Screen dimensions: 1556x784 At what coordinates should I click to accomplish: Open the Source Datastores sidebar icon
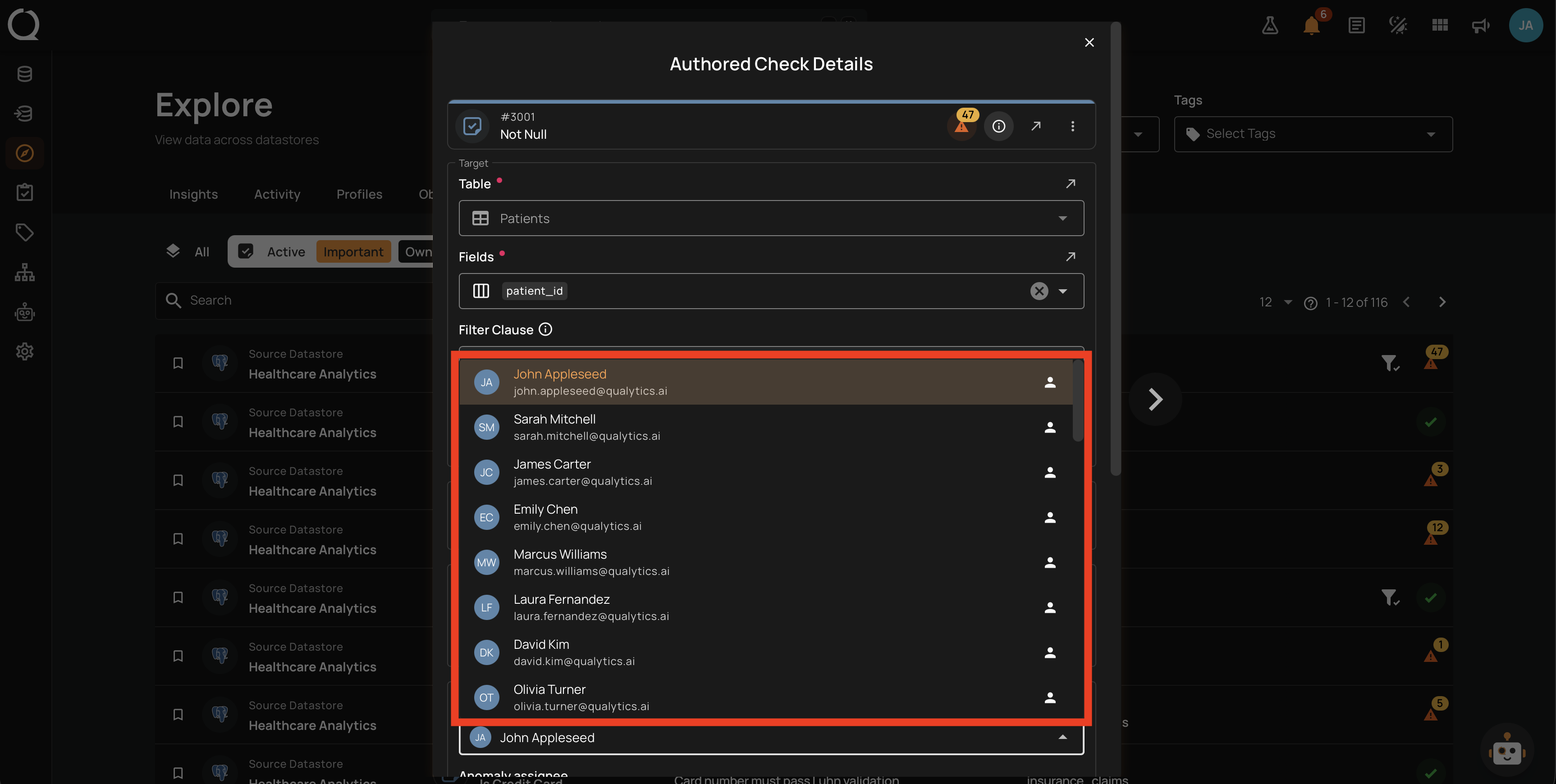pos(25,74)
